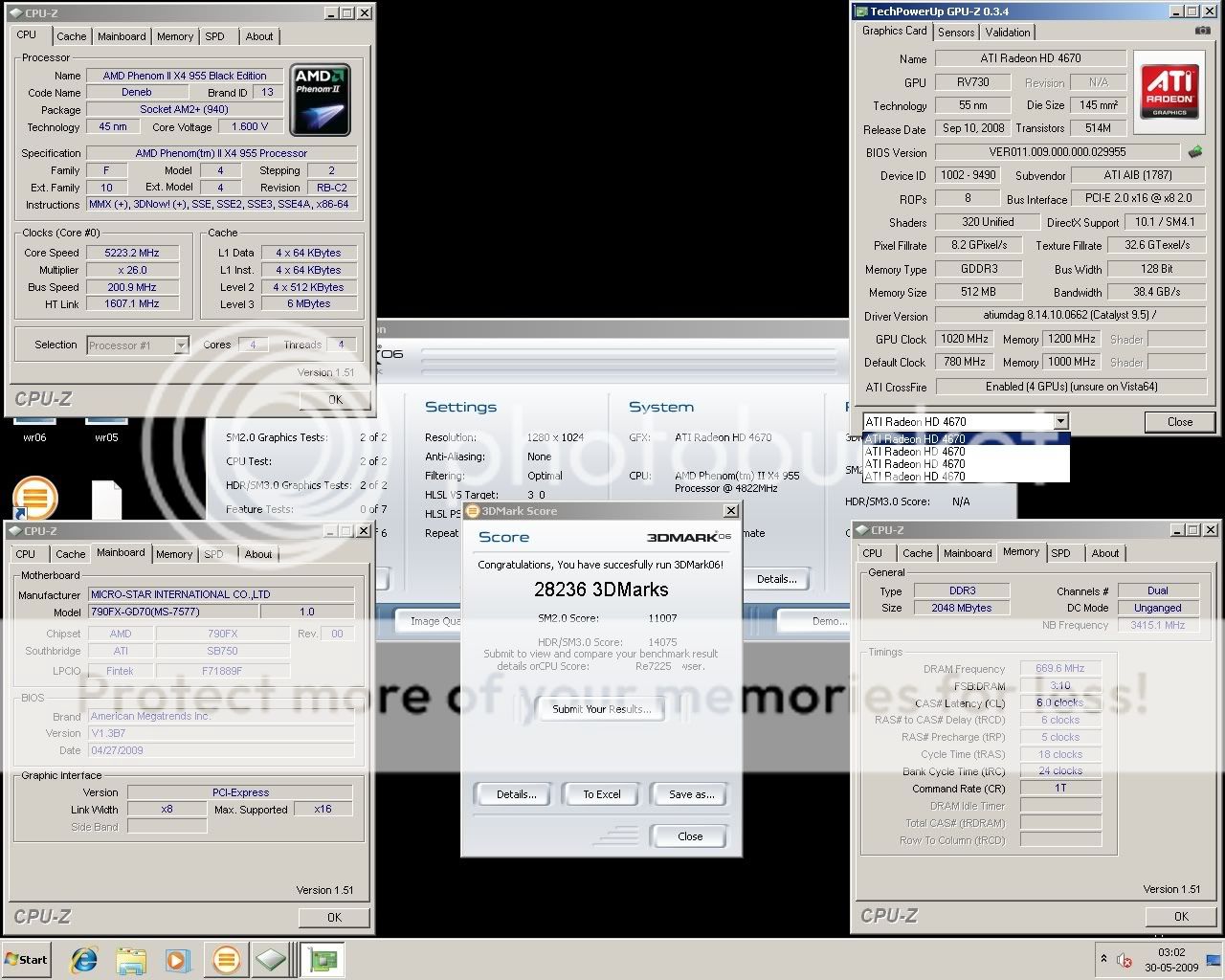The width and height of the screenshot is (1225, 980).
Task: Open Windows Media Player from taskbar
Action: point(177,960)
